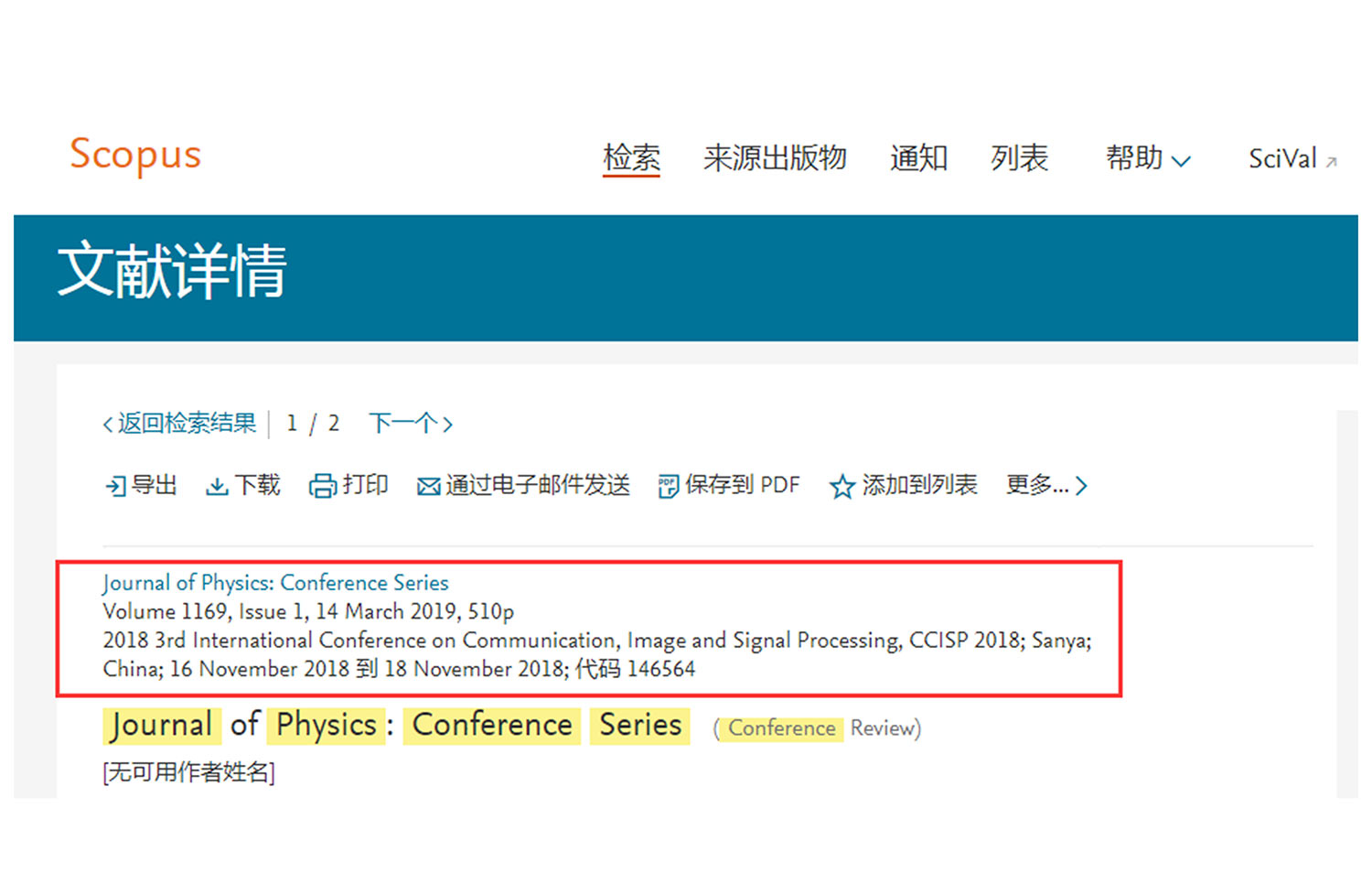The width and height of the screenshot is (1372, 883).
Task: Go to next record via 下一个
Action: pyautogui.click(x=410, y=424)
